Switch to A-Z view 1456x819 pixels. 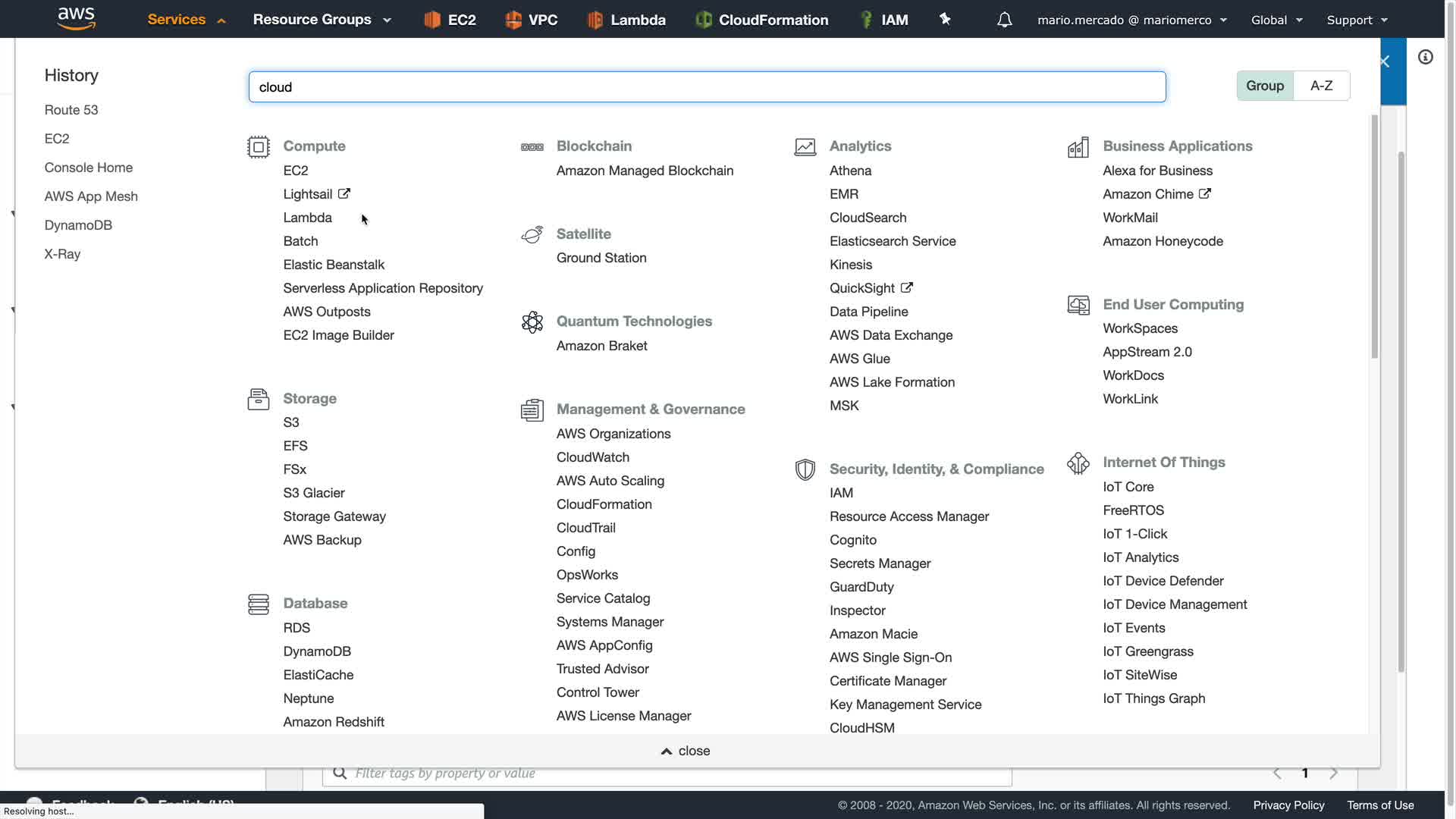coord(1321,86)
